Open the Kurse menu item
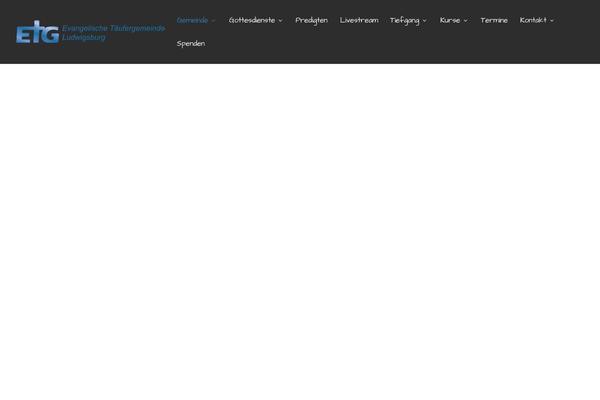 click(x=450, y=20)
